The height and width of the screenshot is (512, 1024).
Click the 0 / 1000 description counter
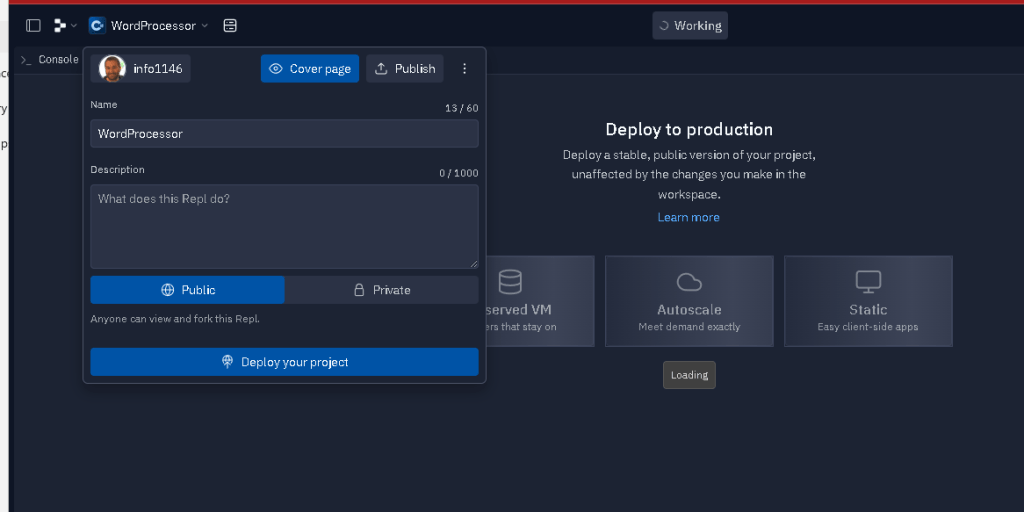(x=458, y=173)
